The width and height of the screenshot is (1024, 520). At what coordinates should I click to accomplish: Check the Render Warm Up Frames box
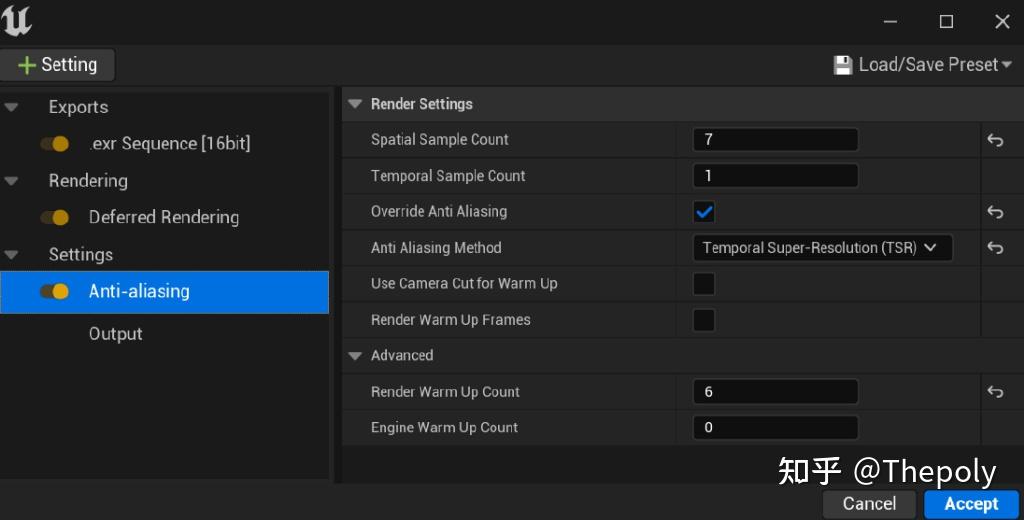704,320
